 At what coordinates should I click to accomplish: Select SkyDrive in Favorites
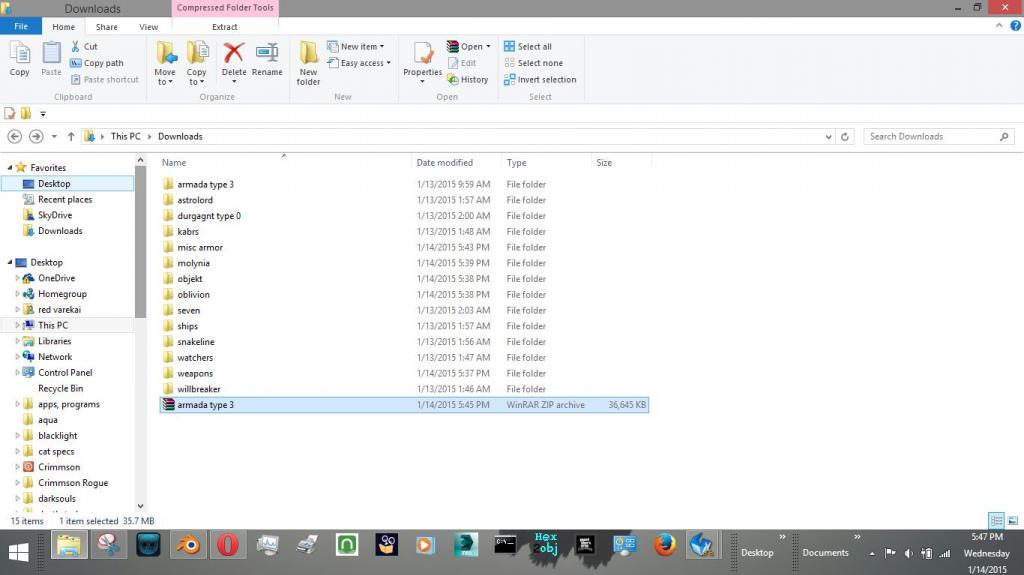(55, 215)
